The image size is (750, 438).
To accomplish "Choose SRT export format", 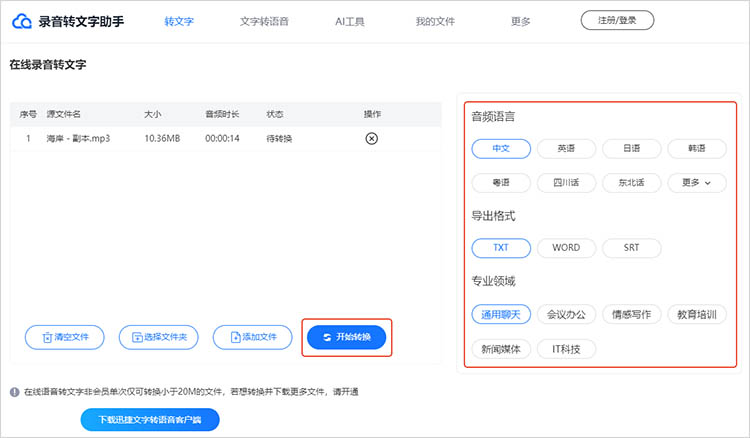I will pyautogui.click(x=631, y=248).
